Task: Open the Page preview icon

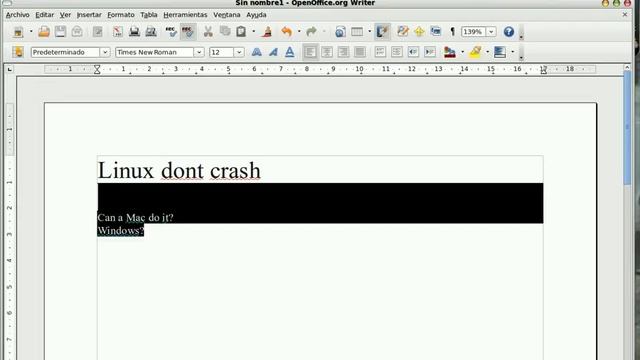Action: click(x=151, y=32)
